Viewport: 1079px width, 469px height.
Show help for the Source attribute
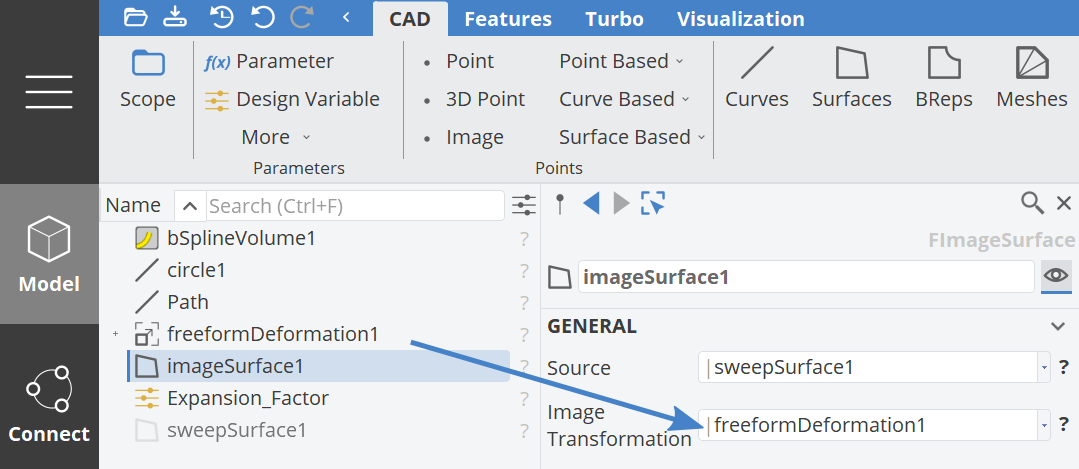(x=1064, y=367)
